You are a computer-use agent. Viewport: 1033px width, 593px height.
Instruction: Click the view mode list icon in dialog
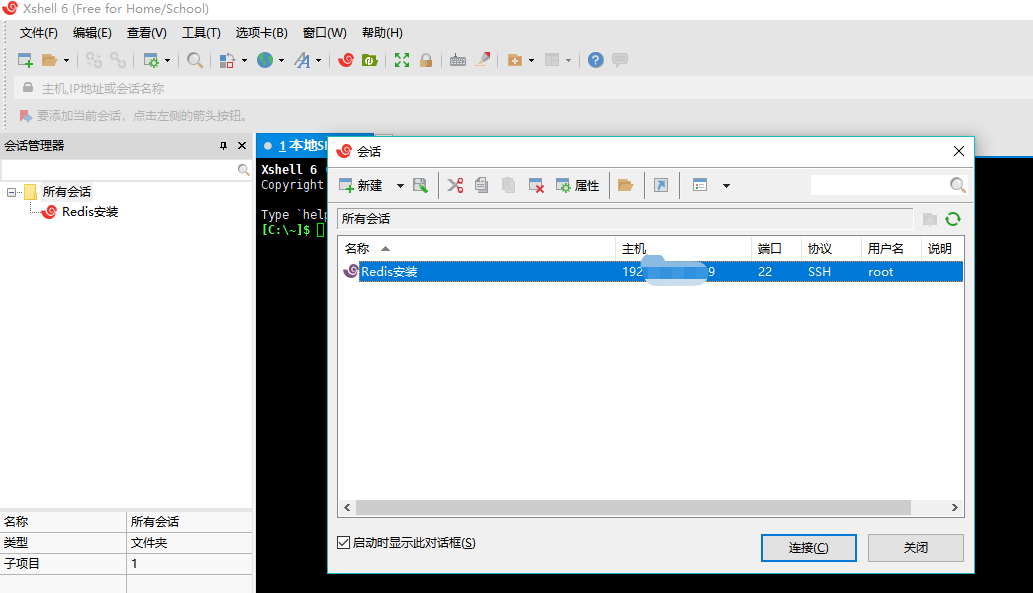(x=700, y=185)
